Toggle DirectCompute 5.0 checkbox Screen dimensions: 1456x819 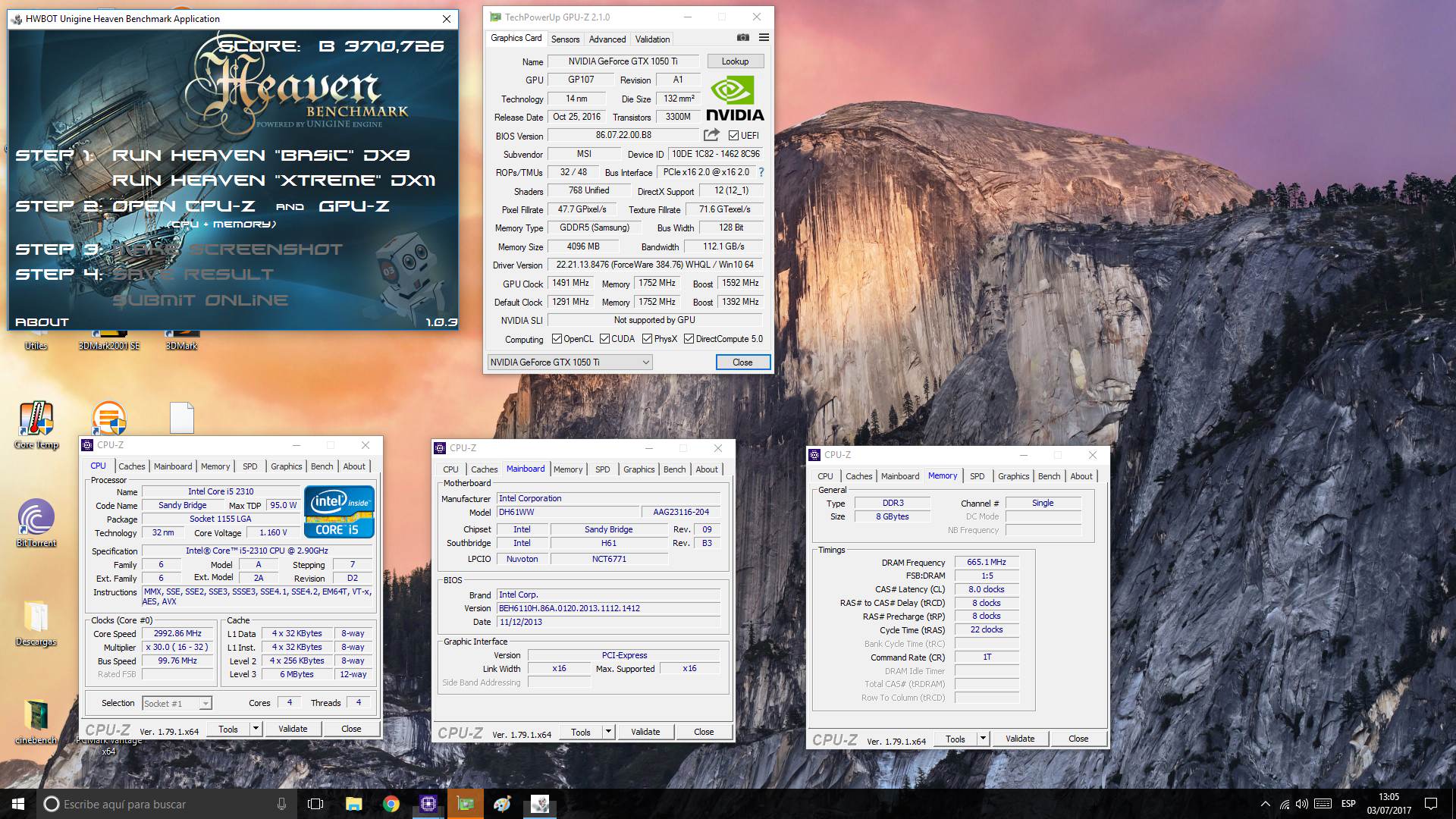689,339
